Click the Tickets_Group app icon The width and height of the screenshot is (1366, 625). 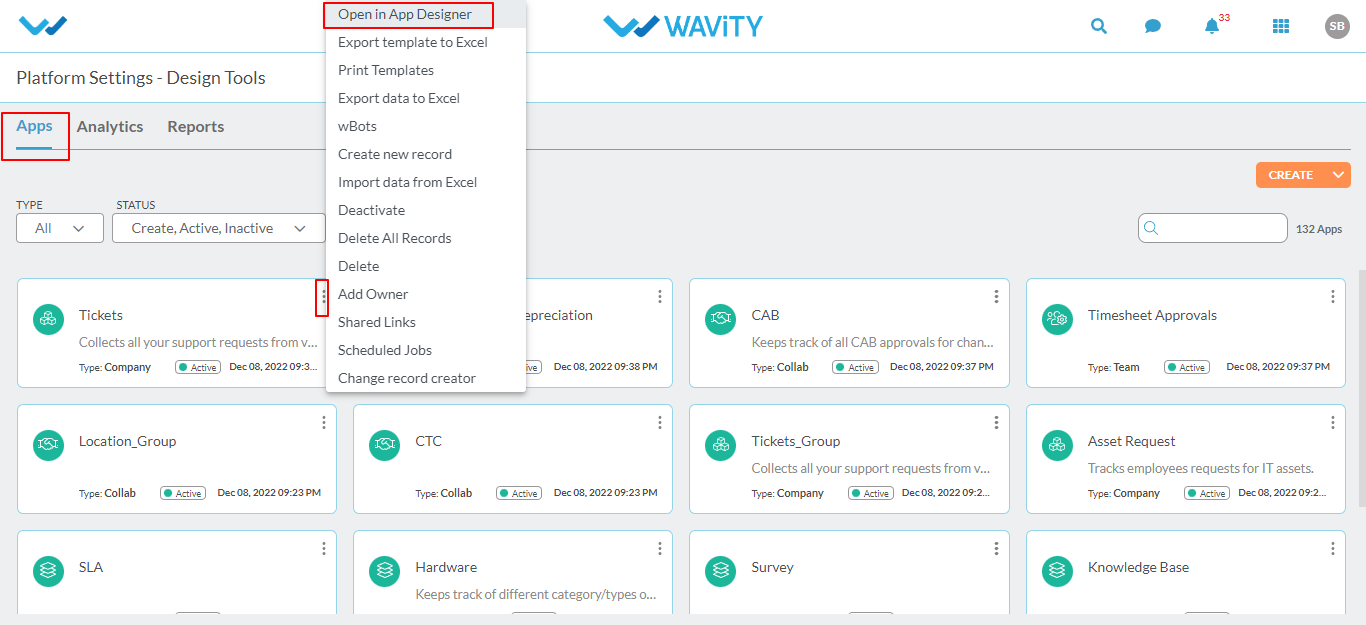pos(721,445)
